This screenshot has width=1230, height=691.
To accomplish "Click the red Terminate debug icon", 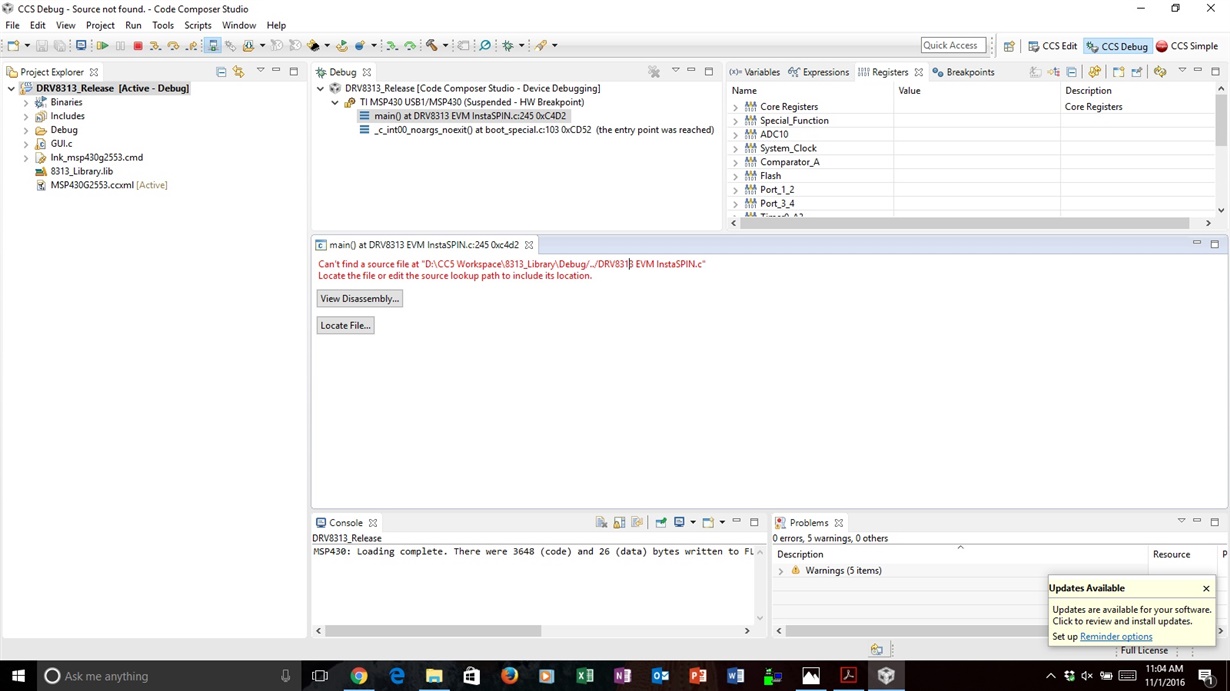I will (138, 46).
